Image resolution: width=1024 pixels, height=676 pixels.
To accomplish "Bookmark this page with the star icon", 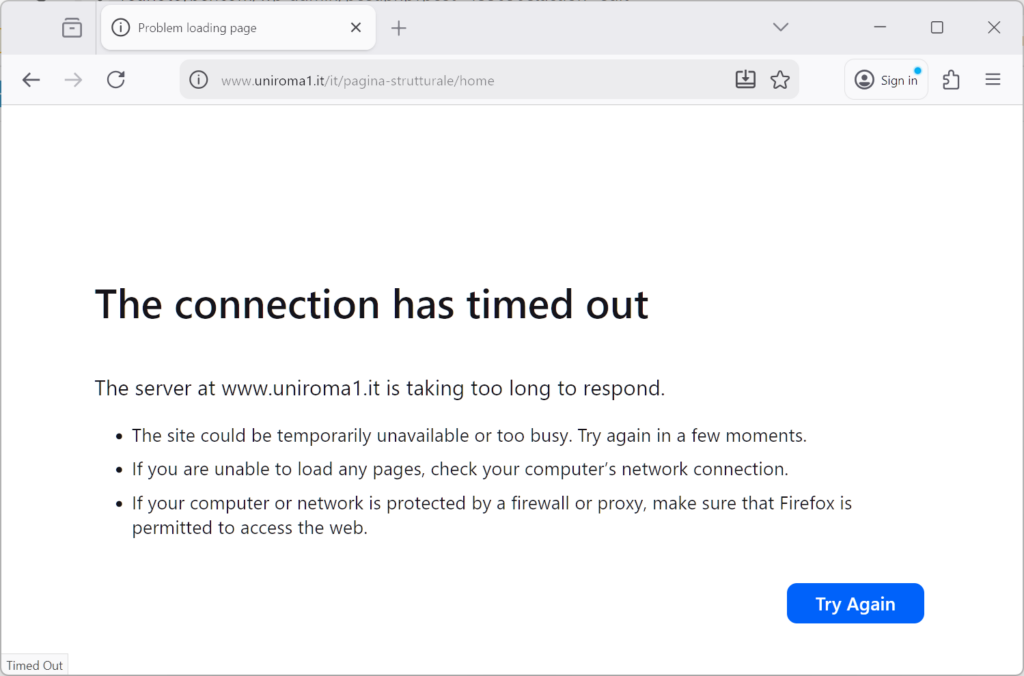I will click(x=780, y=80).
